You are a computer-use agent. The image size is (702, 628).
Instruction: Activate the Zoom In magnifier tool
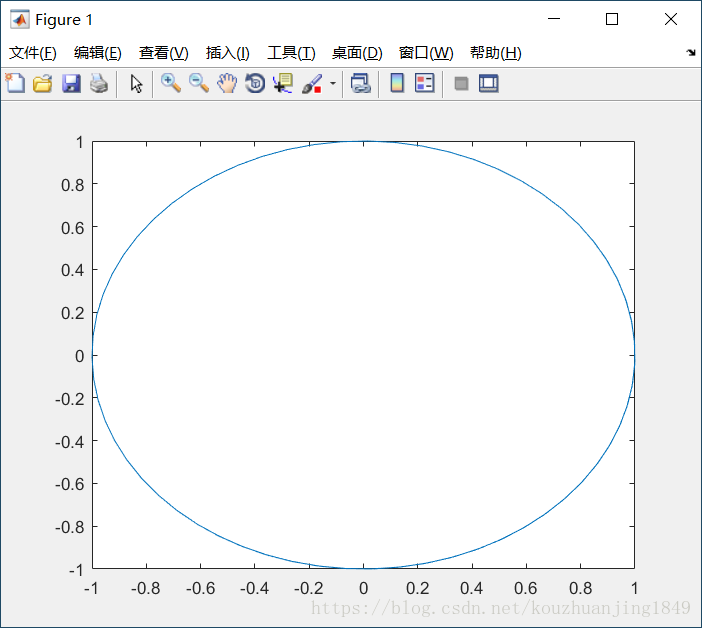pos(171,83)
